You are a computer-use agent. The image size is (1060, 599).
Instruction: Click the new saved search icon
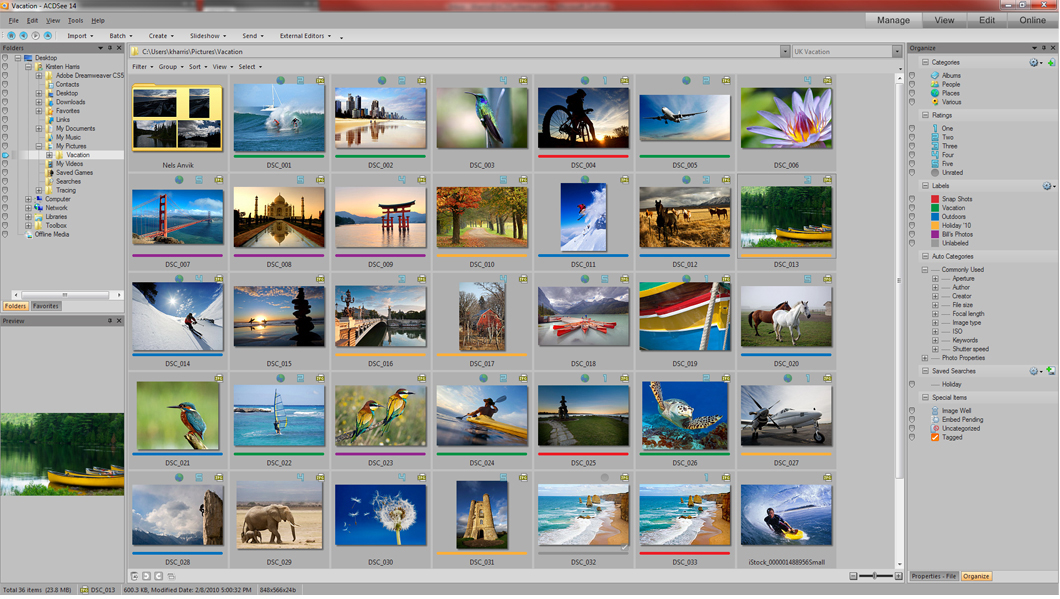coord(1050,371)
